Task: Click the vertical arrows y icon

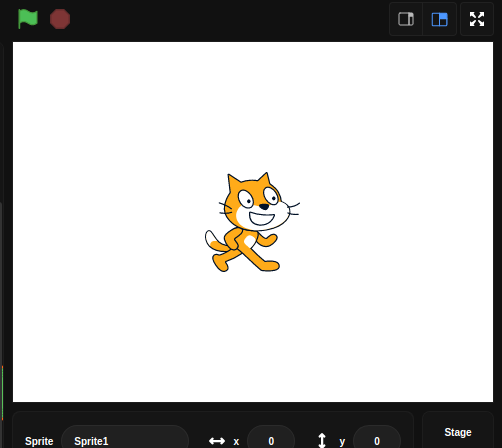Action: click(x=322, y=440)
